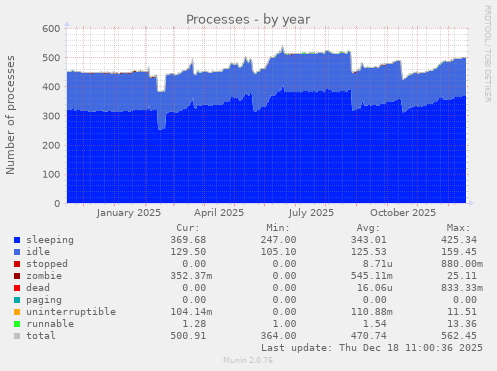Click the idle legend color swatch
The height and width of the screenshot is (371, 497).
coord(17,252)
